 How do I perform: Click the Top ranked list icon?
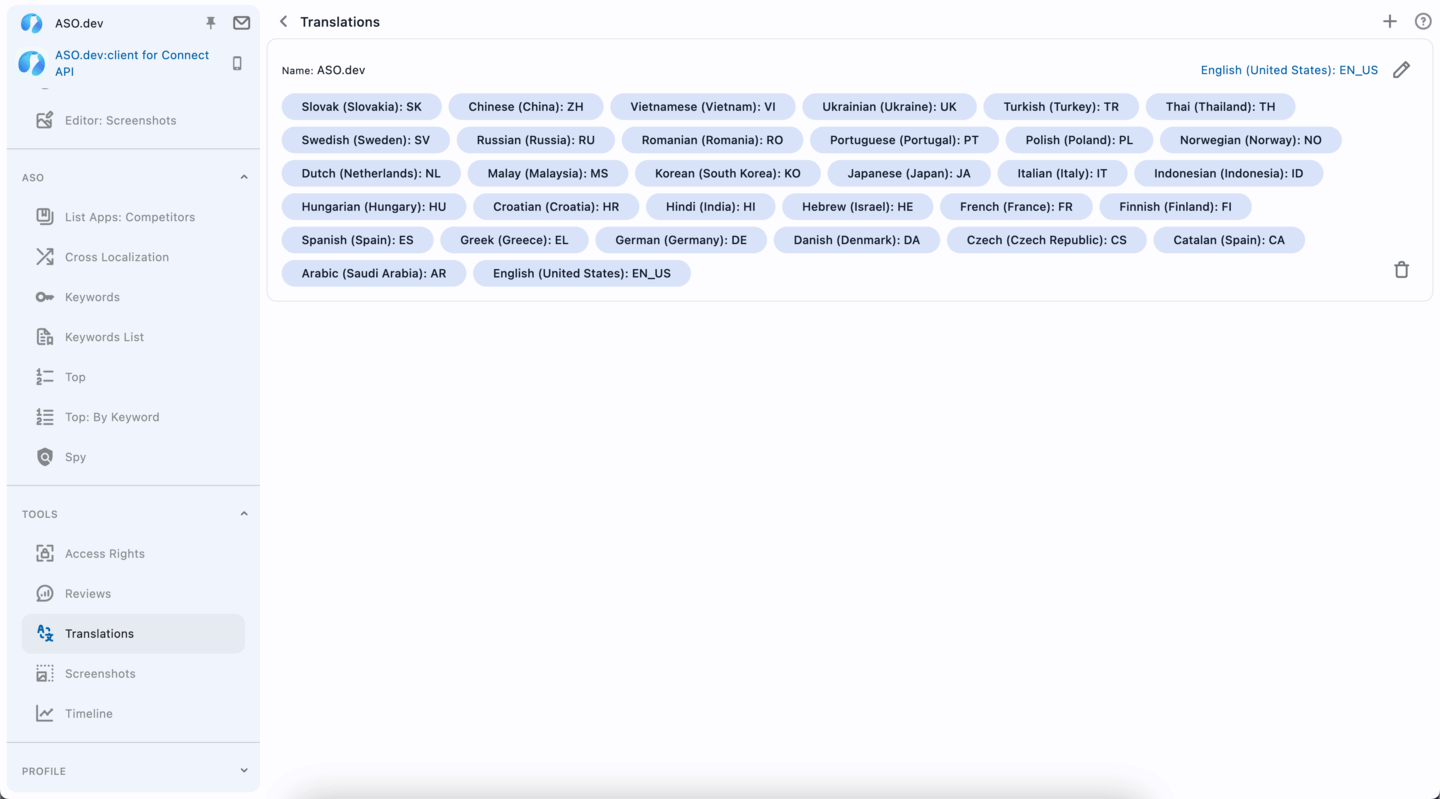coord(45,377)
